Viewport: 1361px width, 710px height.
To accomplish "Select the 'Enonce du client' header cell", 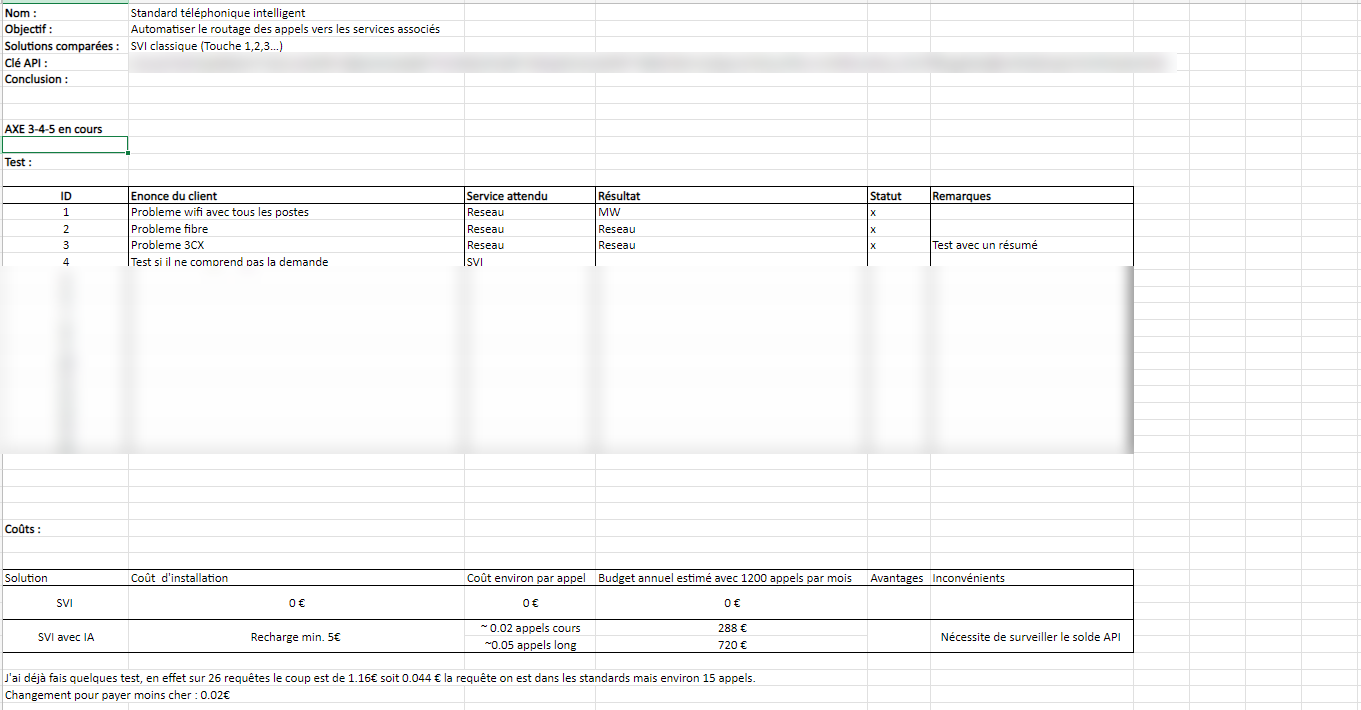I will coord(296,196).
